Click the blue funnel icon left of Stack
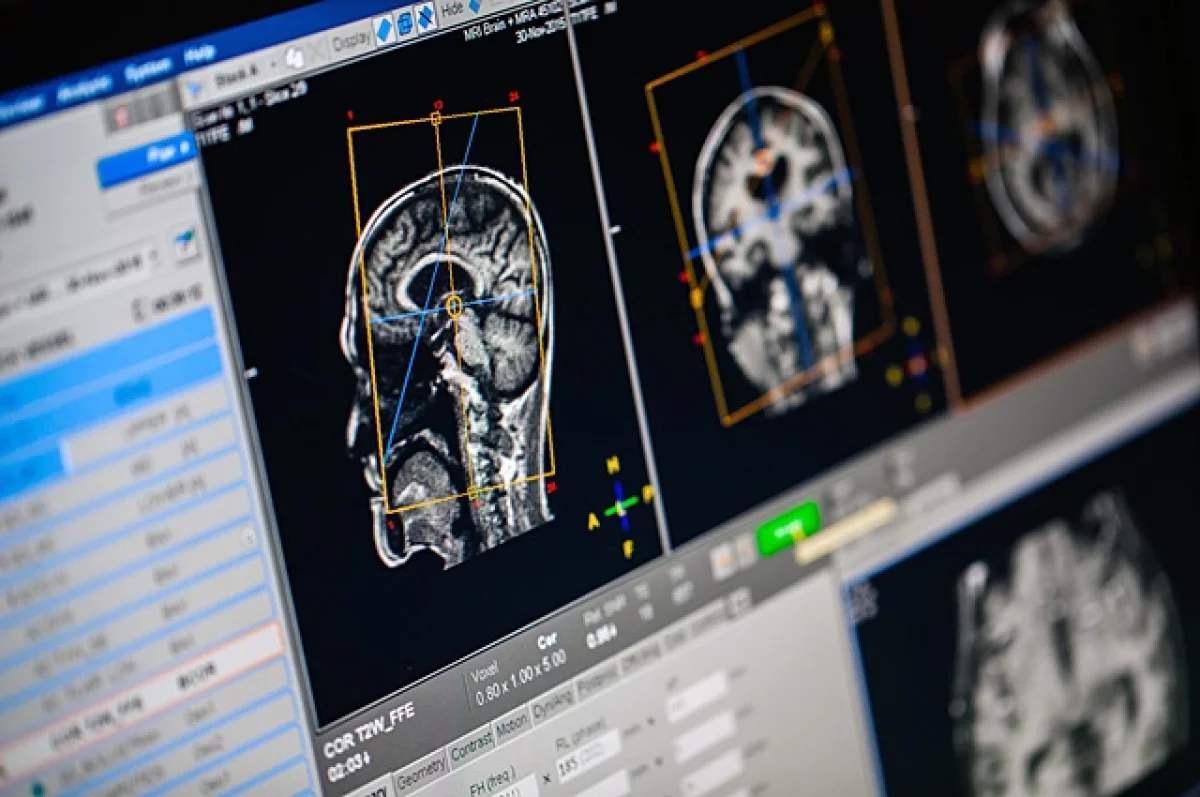This screenshot has width=1200, height=797. pos(194,86)
